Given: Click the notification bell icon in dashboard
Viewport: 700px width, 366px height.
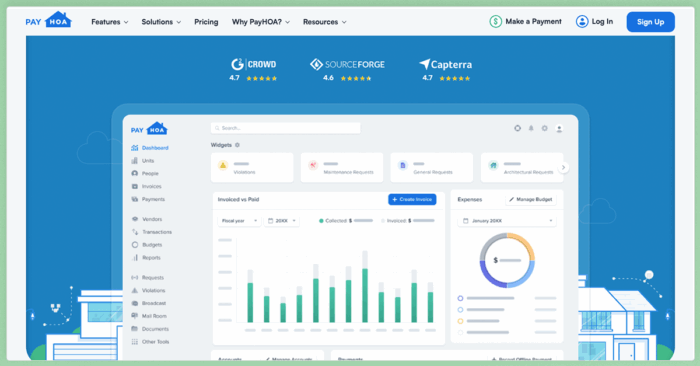Looking at the screenshot, I should click(531, 129).
